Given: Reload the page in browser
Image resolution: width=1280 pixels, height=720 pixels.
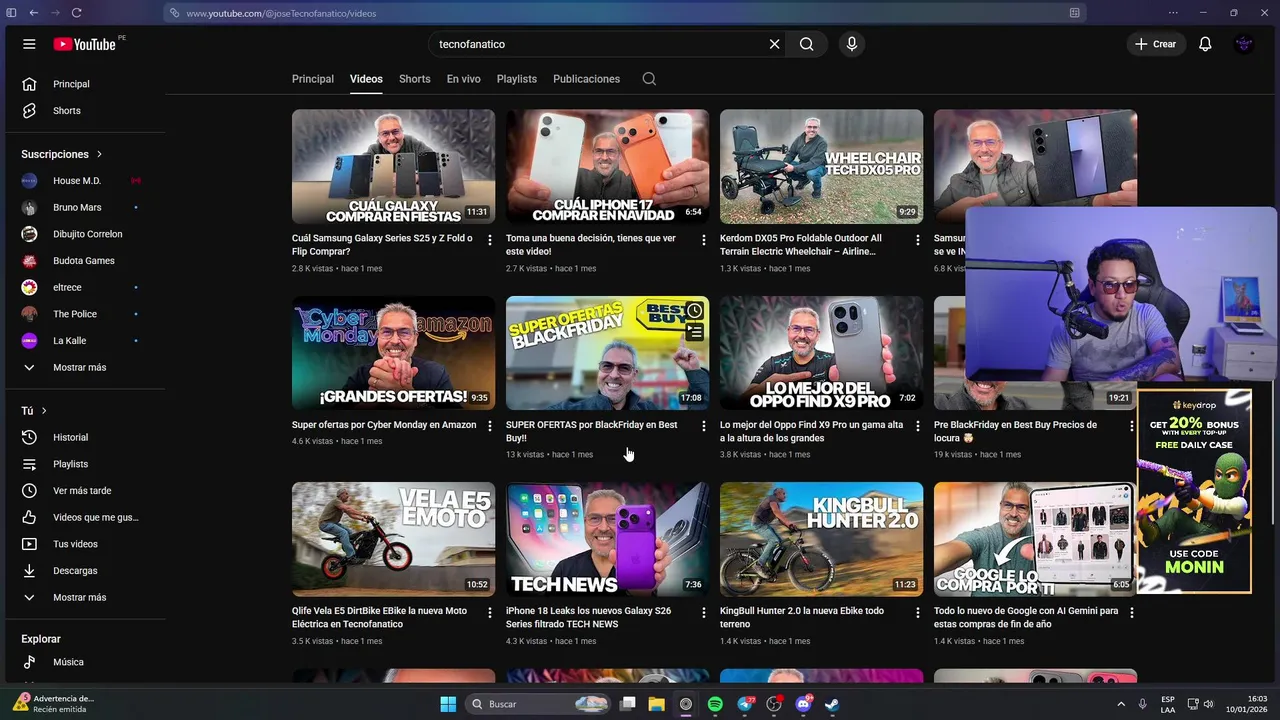Looking at the screenshot, I should pyautogui.click(x=76, y=13).
